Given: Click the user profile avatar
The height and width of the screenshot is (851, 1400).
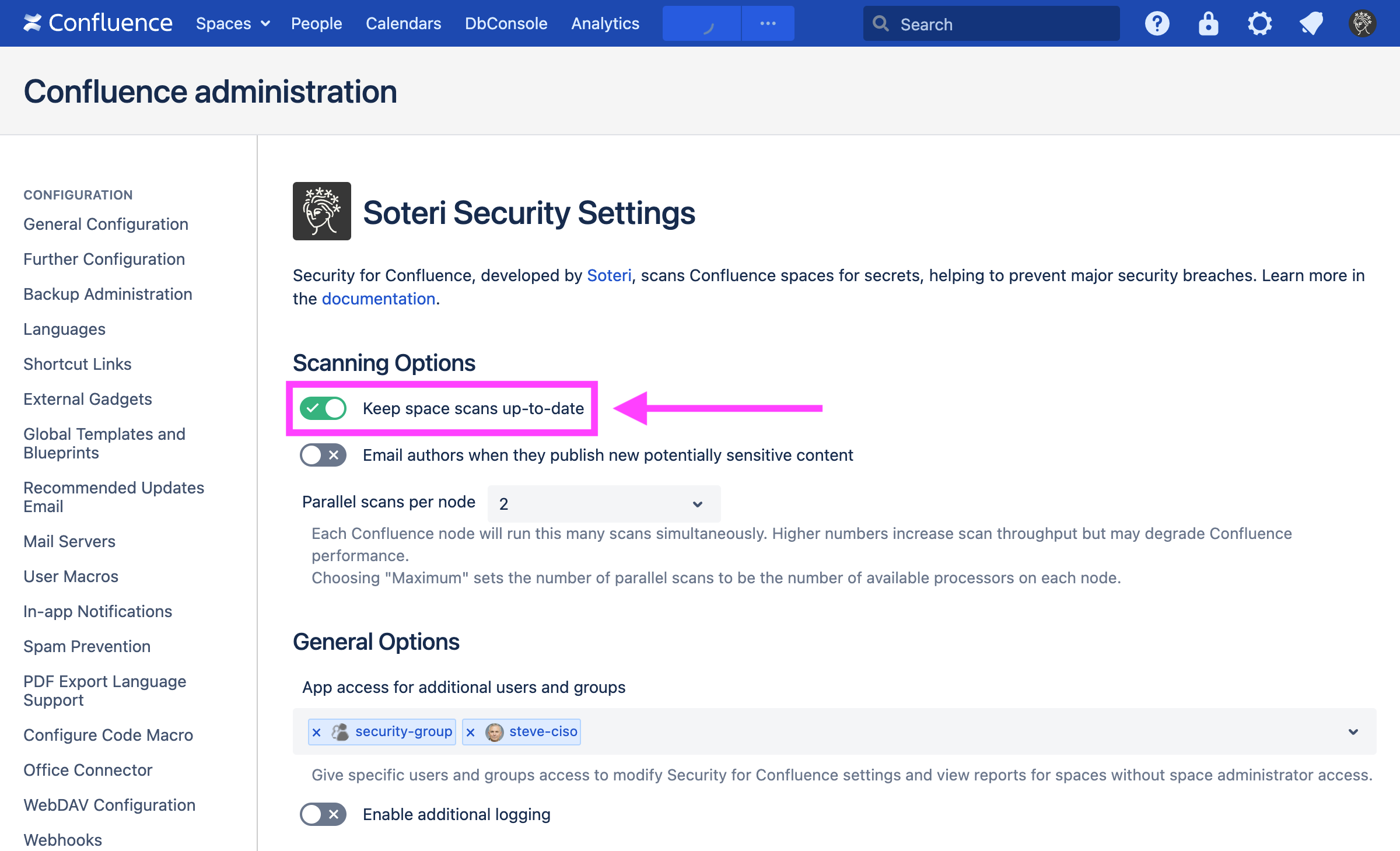Looking at the screenshot, I should pyautogui.click(x=1362, y=24).
